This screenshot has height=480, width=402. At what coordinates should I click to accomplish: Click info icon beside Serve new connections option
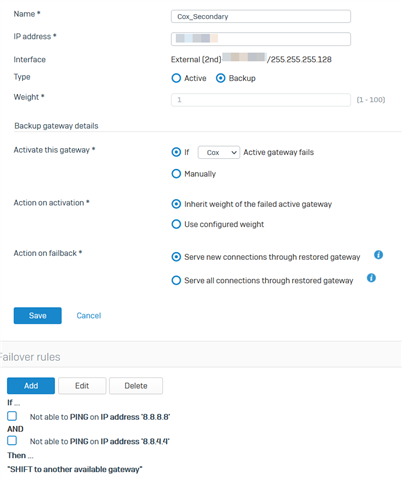[378, 255]
